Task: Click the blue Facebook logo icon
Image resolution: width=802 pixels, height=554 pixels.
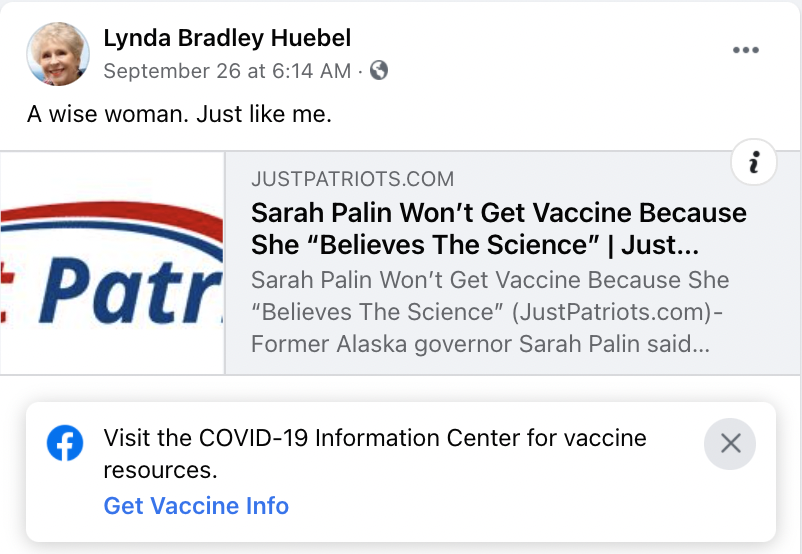Action: tap(65, 443)
